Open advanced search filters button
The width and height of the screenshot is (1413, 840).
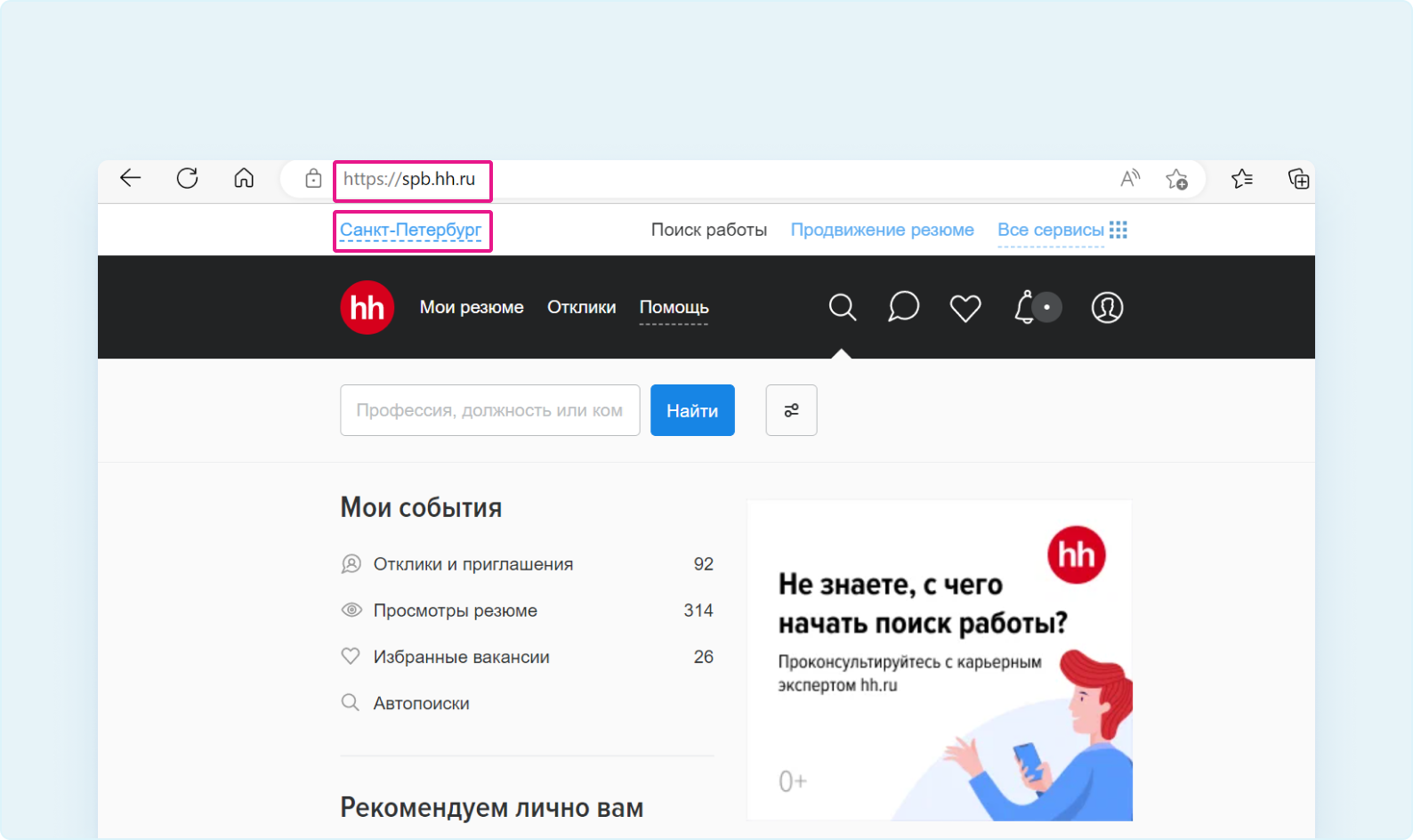pos(791,410)
